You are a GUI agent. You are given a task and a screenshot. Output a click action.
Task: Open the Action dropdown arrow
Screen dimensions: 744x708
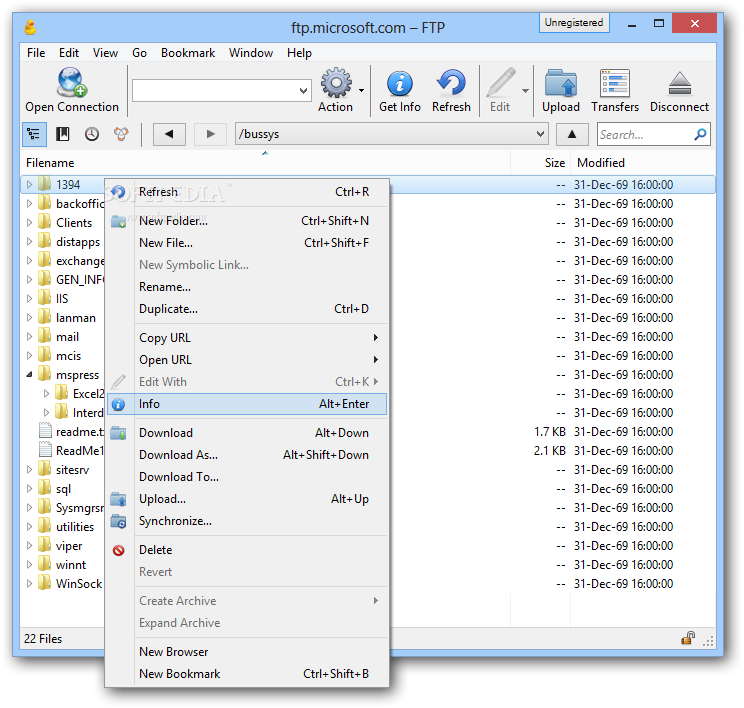click(362, 90)
